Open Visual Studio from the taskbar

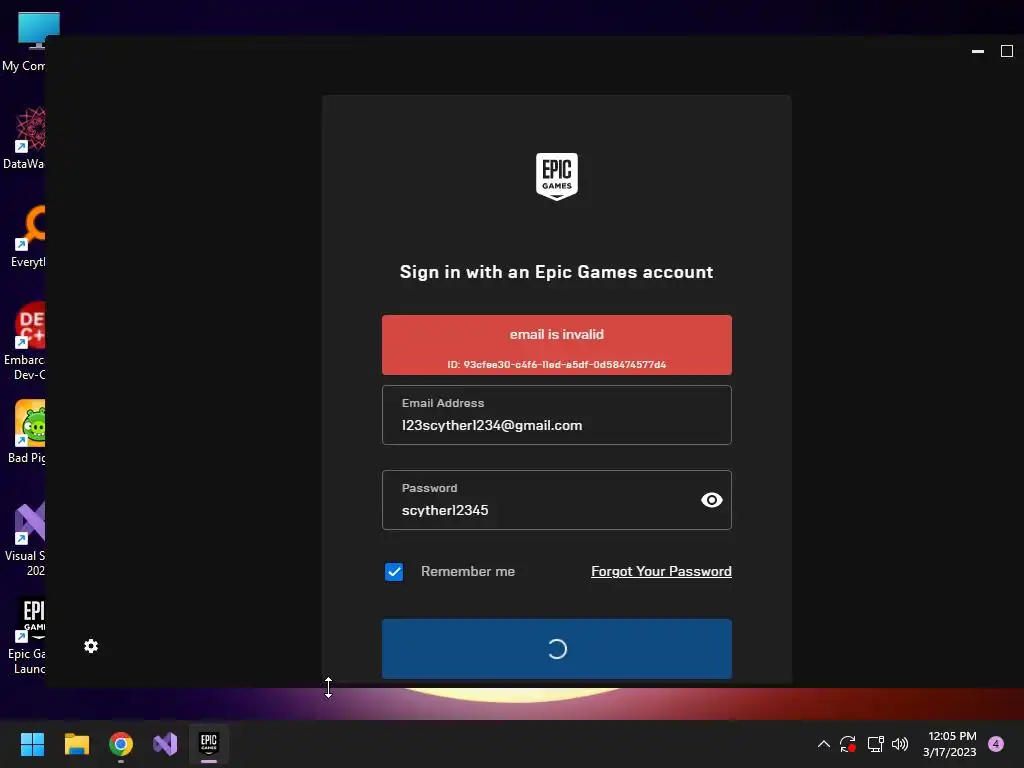pos(165,744)
